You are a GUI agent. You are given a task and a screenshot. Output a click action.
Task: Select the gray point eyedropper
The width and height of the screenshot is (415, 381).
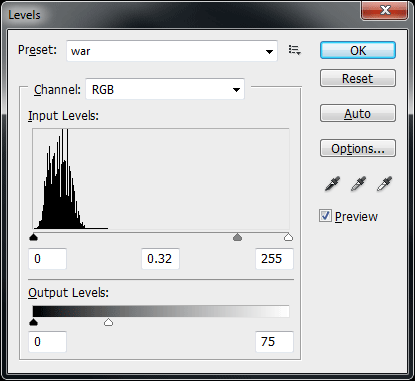358,184
